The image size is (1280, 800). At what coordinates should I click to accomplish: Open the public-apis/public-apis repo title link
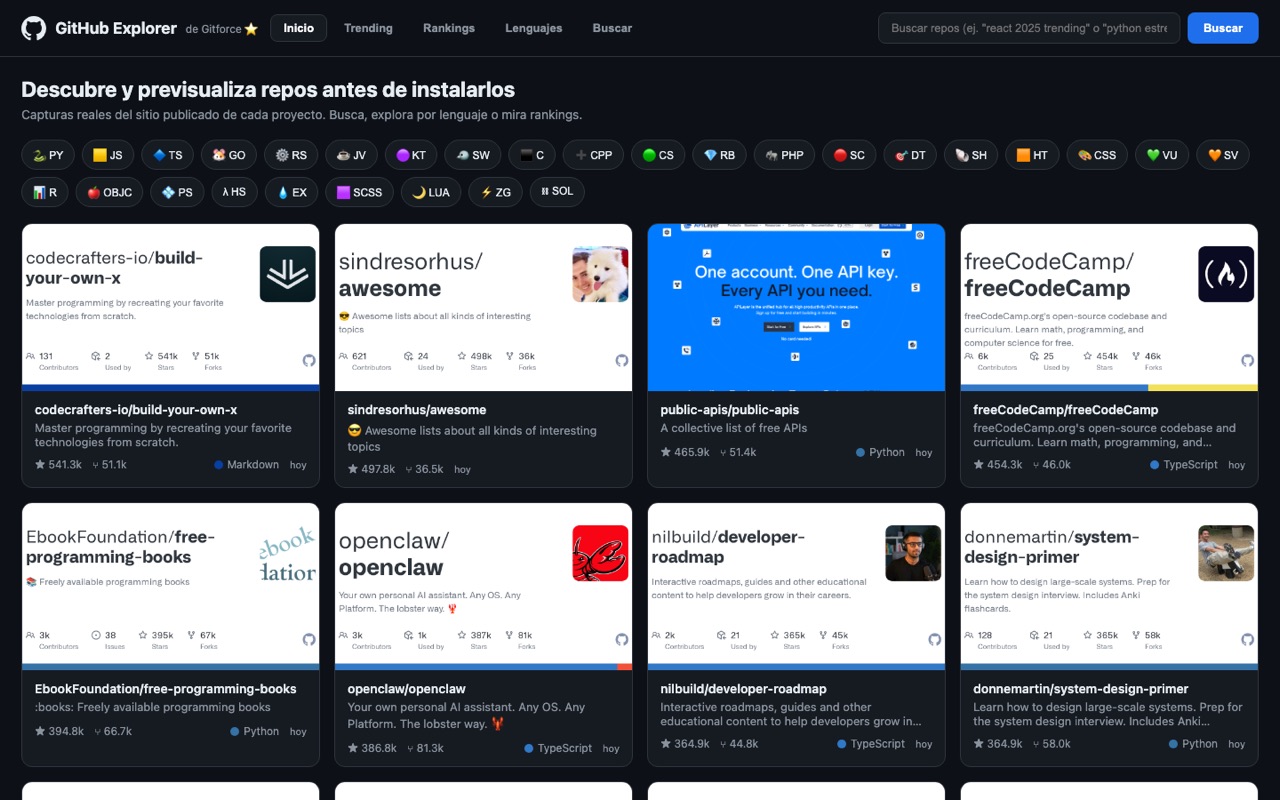730,409
